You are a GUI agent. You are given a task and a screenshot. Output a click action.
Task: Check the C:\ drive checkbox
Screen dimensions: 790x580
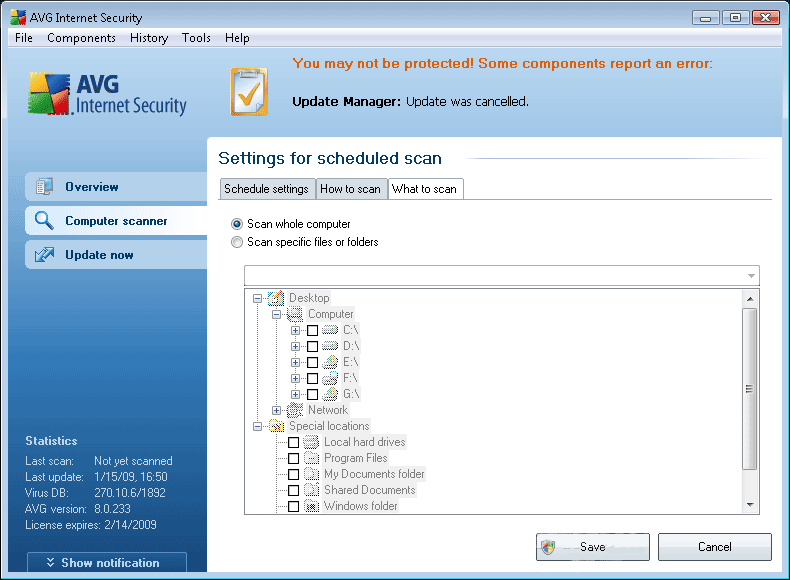coord(312,330)
